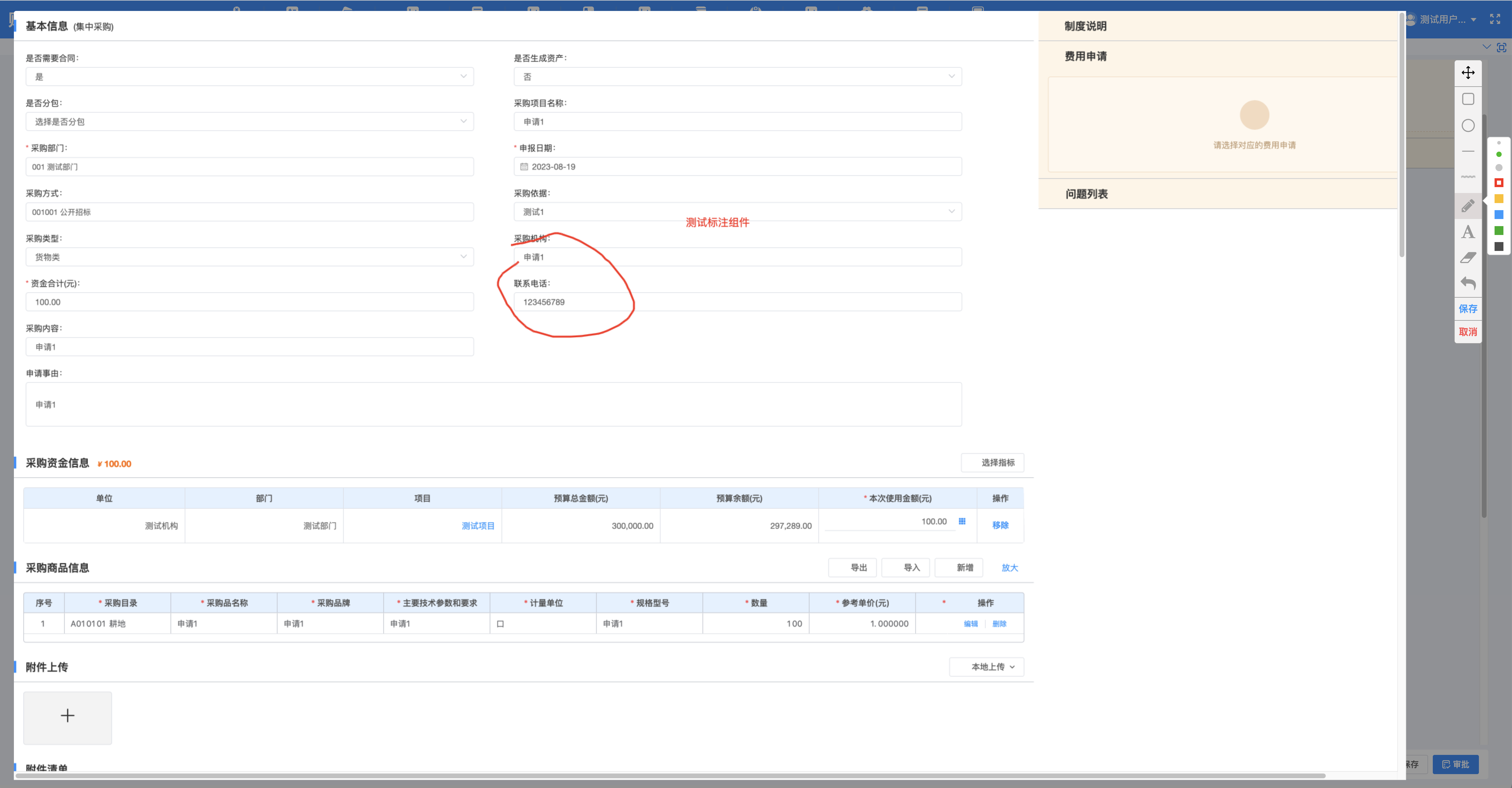Click the test user avatar icon
The height and width of the screenshot is (788, 1512).
coord(1410,20)
